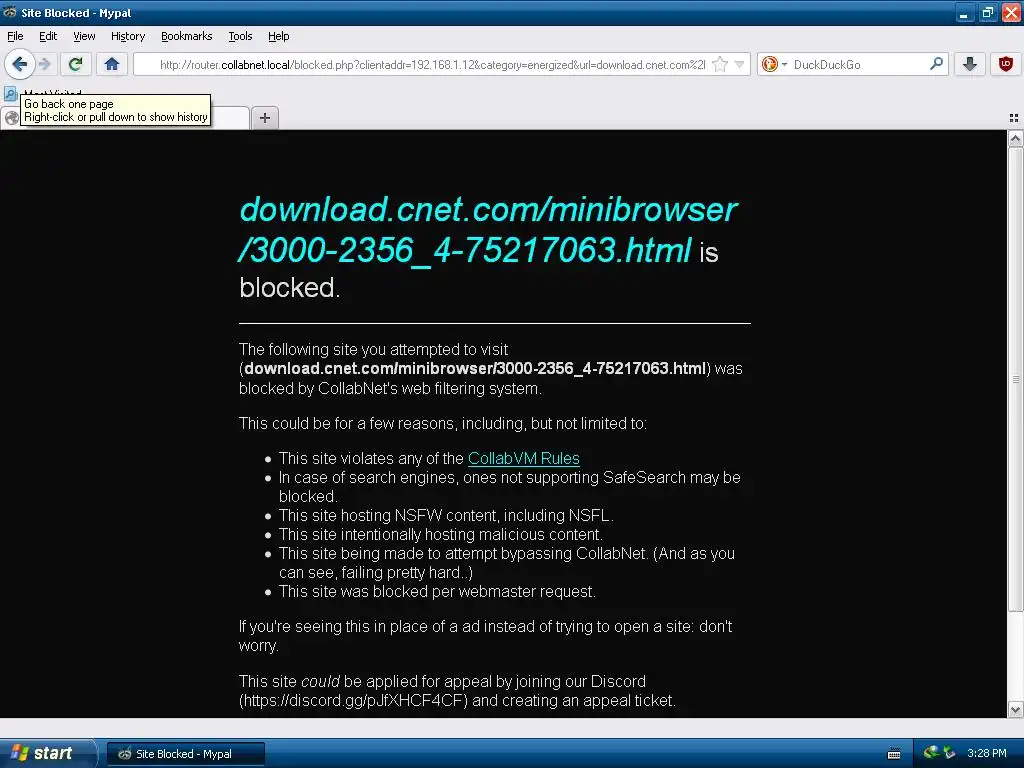Reload the current page
Screen dimensions: 1024x768
[x=76, y=64]
